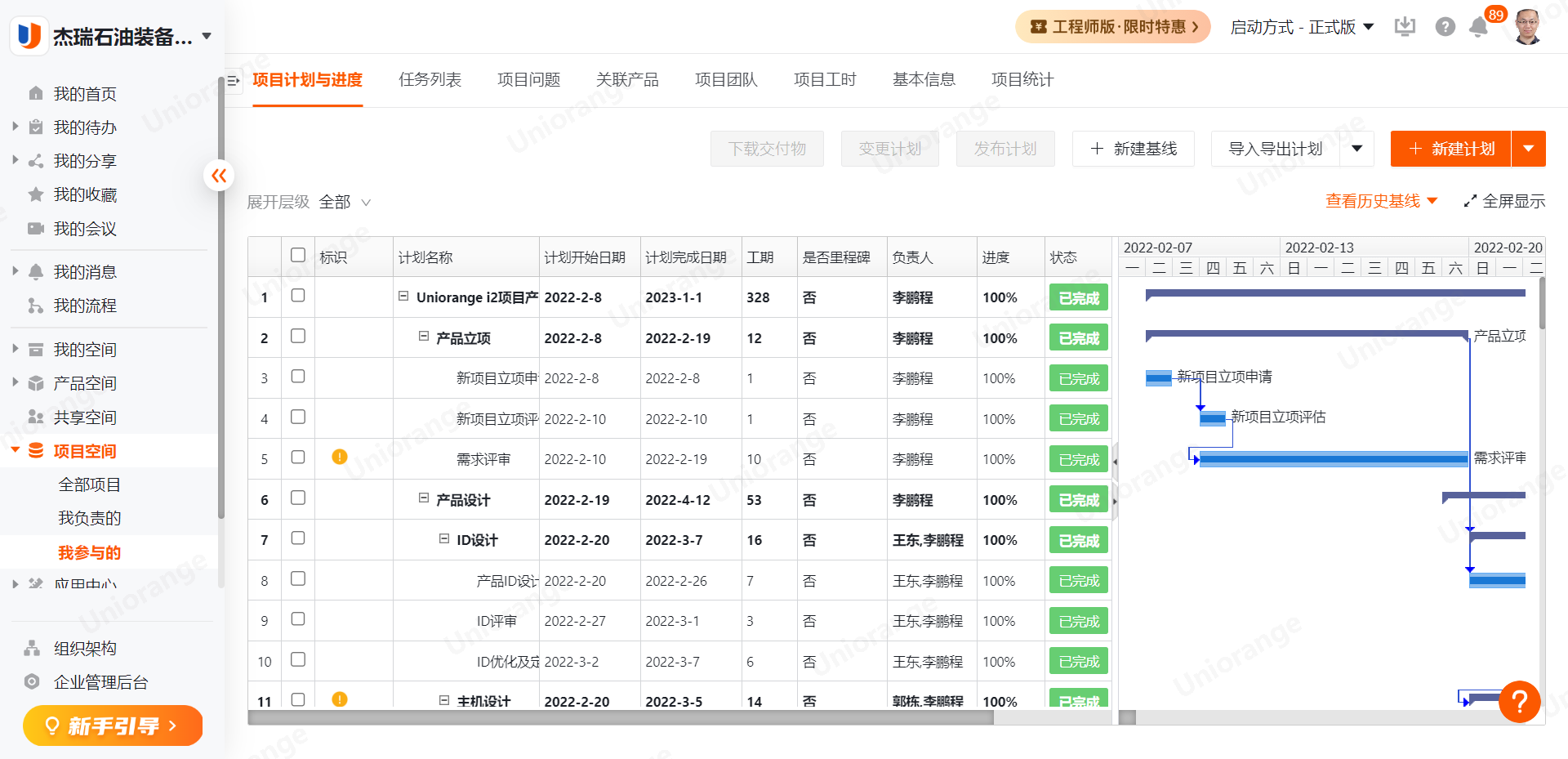Collapse the sidebar with double-chevron button
The height and width of the screenshot is (759, 1568).
tap(219, 176)
